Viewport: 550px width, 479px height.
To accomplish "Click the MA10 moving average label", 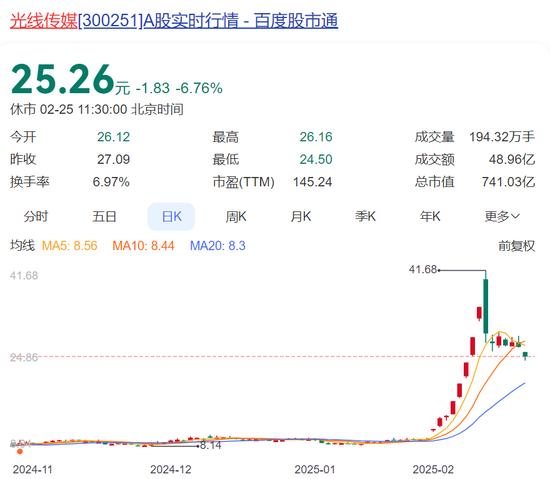I will pos(143,246).
